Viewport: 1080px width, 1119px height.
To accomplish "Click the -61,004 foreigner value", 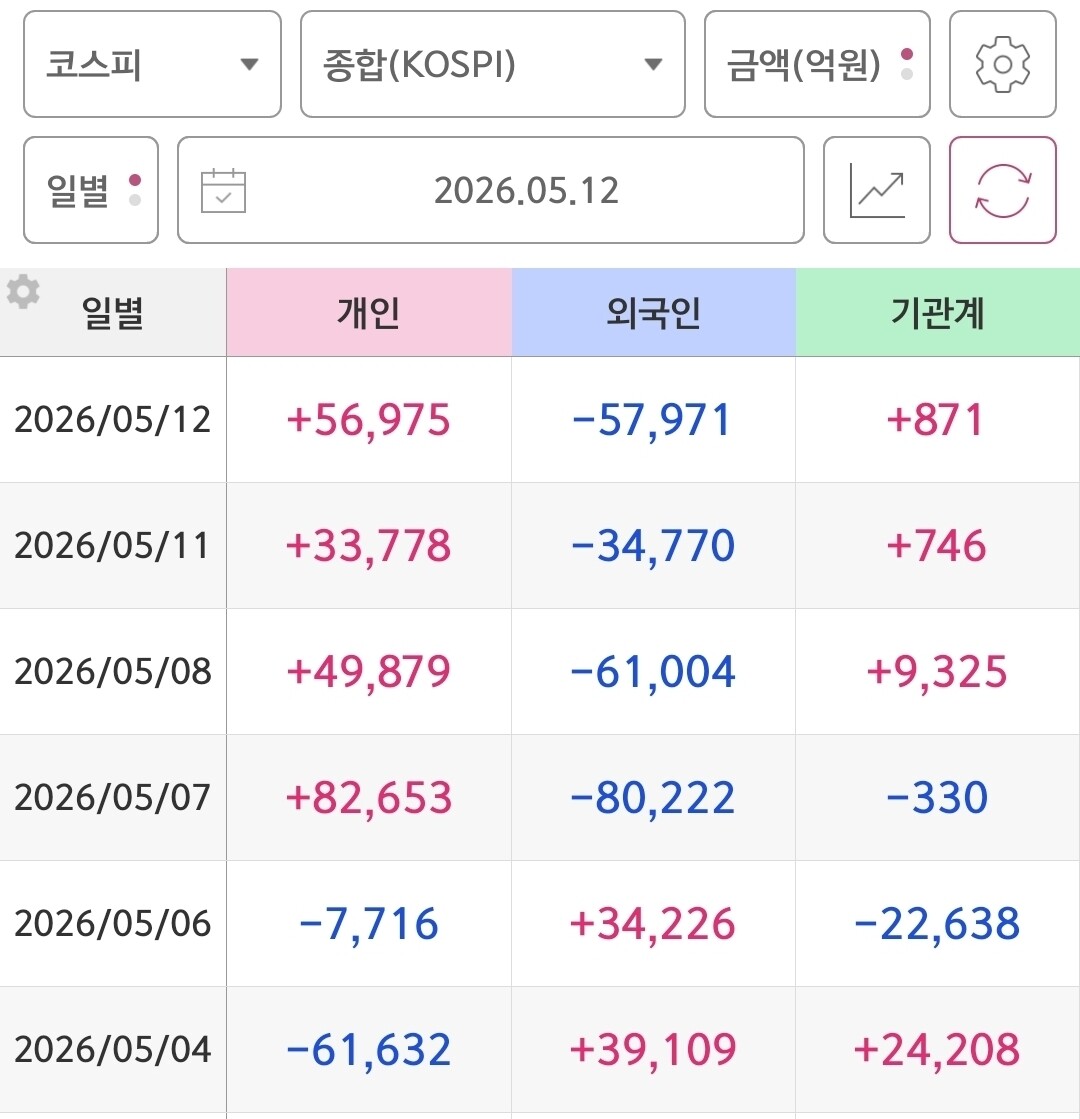I will pos(652,672).
